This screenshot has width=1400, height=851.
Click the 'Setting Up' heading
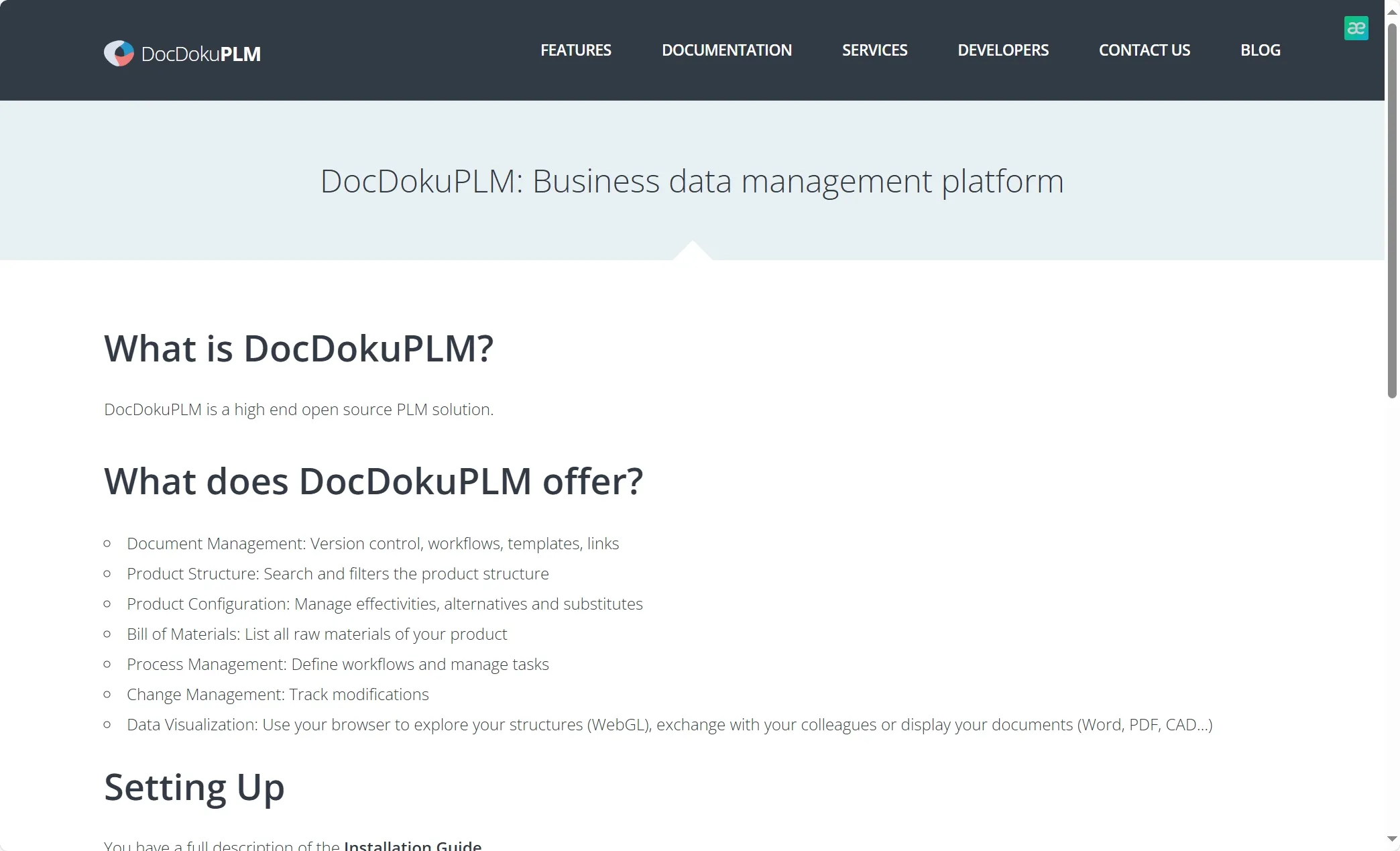pyautogui.click(x=194, y=787)
